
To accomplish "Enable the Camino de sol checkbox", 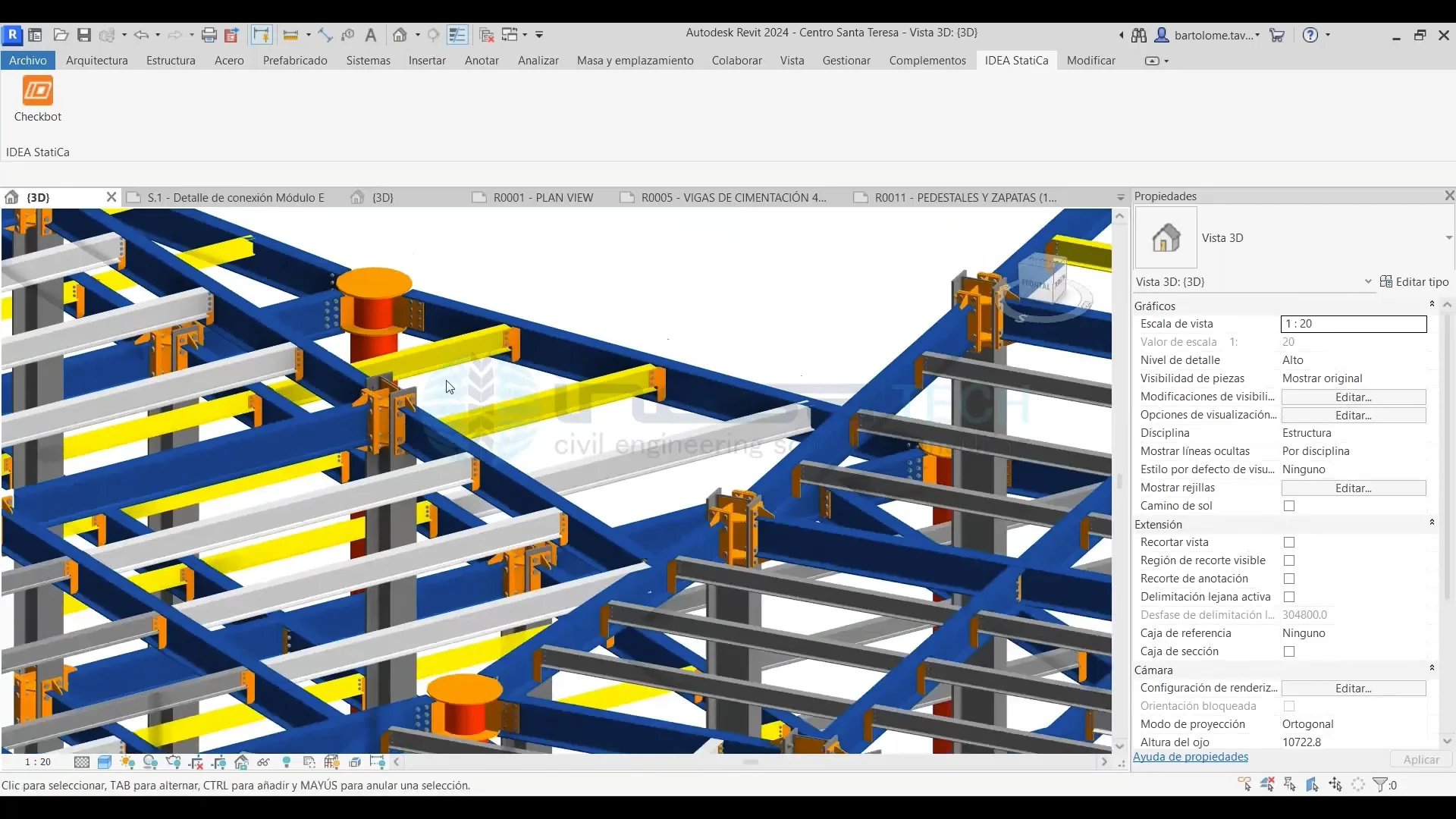I will (1288, 506).
